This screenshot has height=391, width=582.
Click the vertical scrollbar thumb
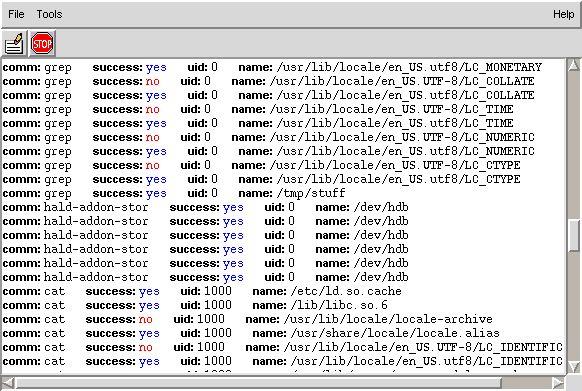tap(574, 236)
